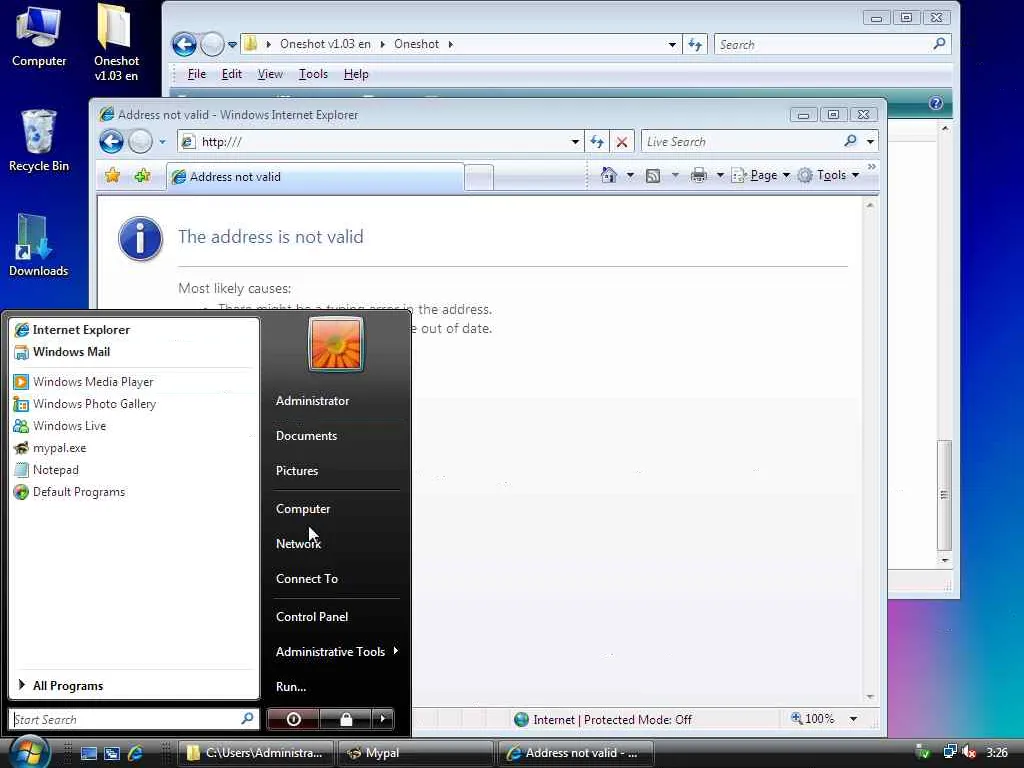Click the Explorer window scrollbar thumb
1024x768 pixels.
tap(944, 494)
